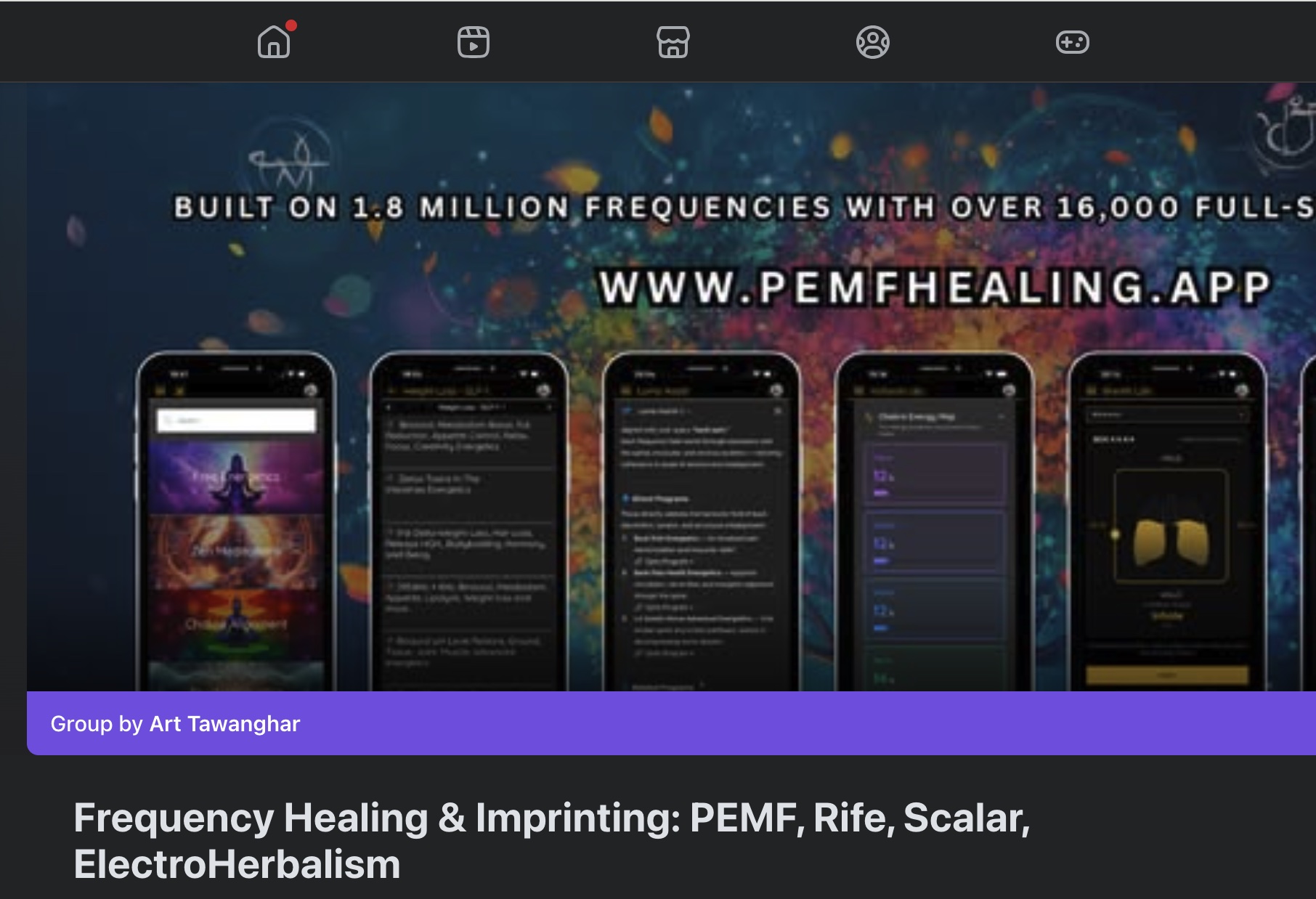1316x899 pixels.
Task: Click the purple Group by banner strip
Action: tap(671, 723)
